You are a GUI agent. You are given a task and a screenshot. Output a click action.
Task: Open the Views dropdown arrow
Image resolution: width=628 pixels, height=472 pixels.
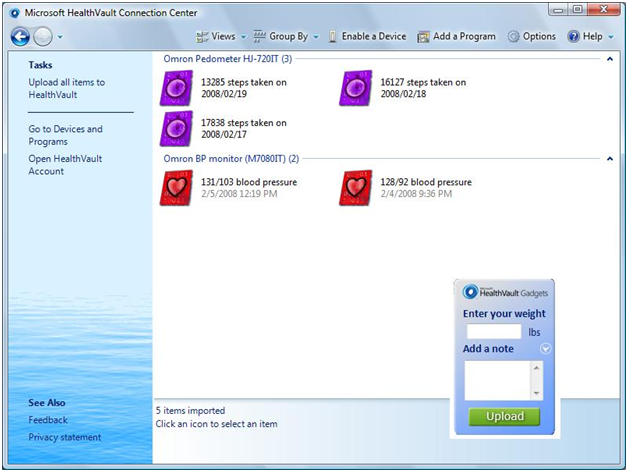pyautogui.click(x=243, y=37)
